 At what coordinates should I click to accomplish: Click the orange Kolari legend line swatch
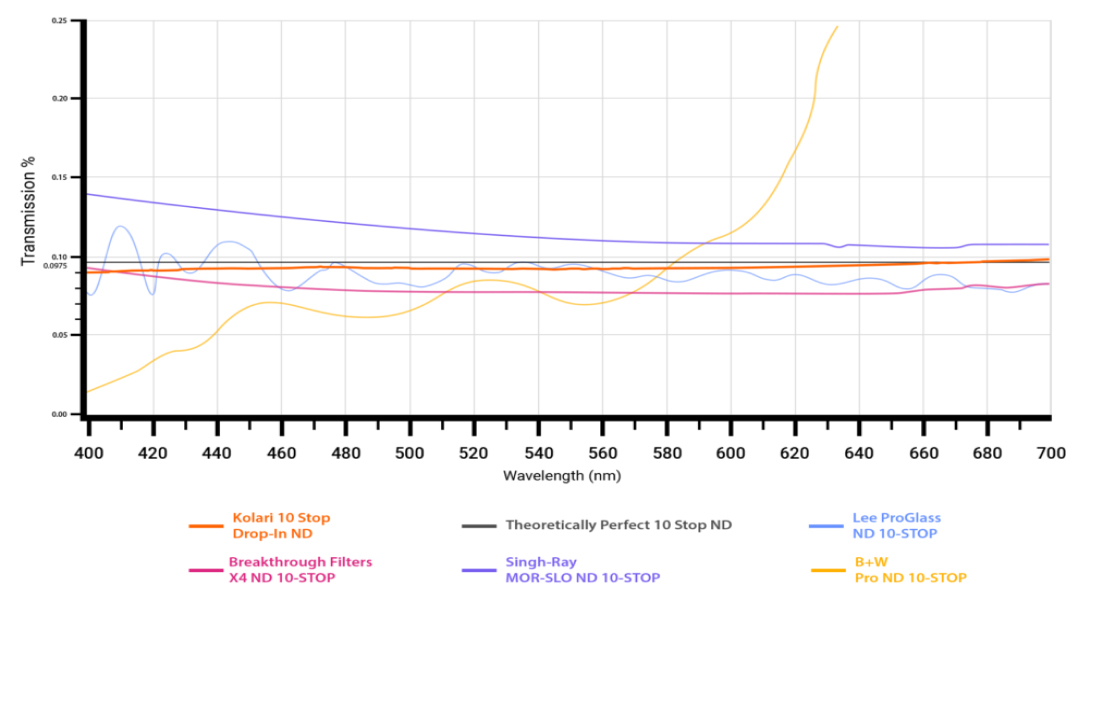pyautogui.click(x=206, y=526)
